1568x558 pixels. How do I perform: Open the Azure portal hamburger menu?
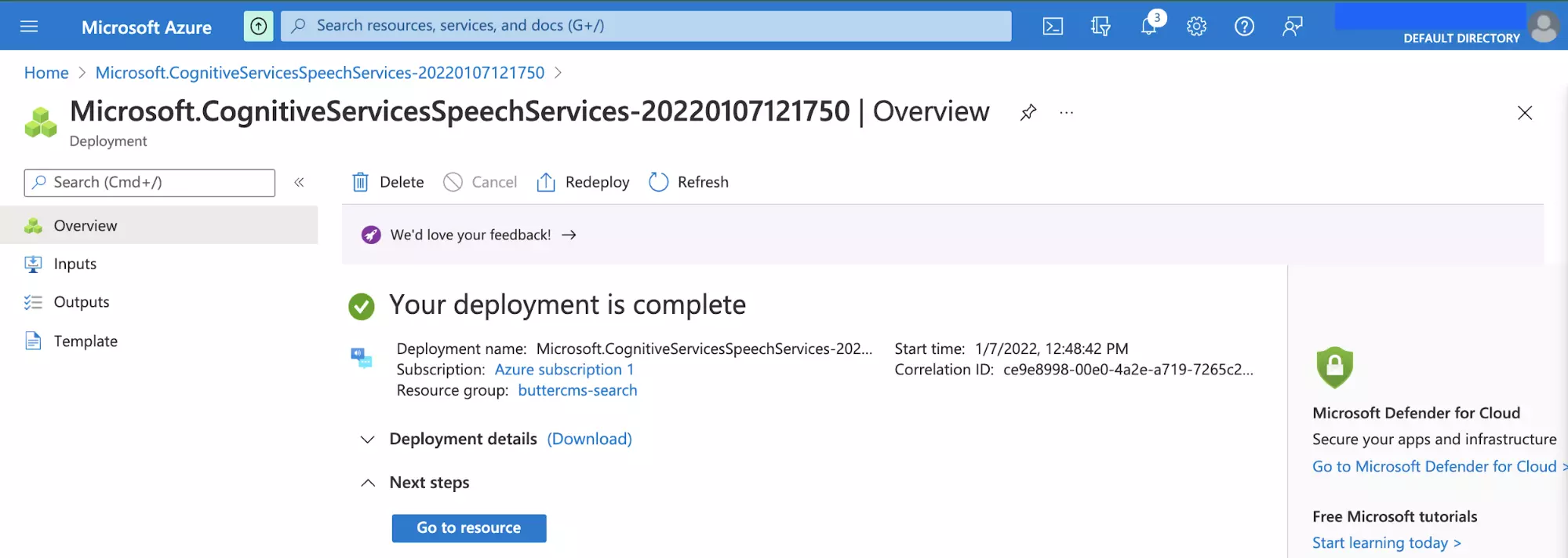tap(29, 27)
